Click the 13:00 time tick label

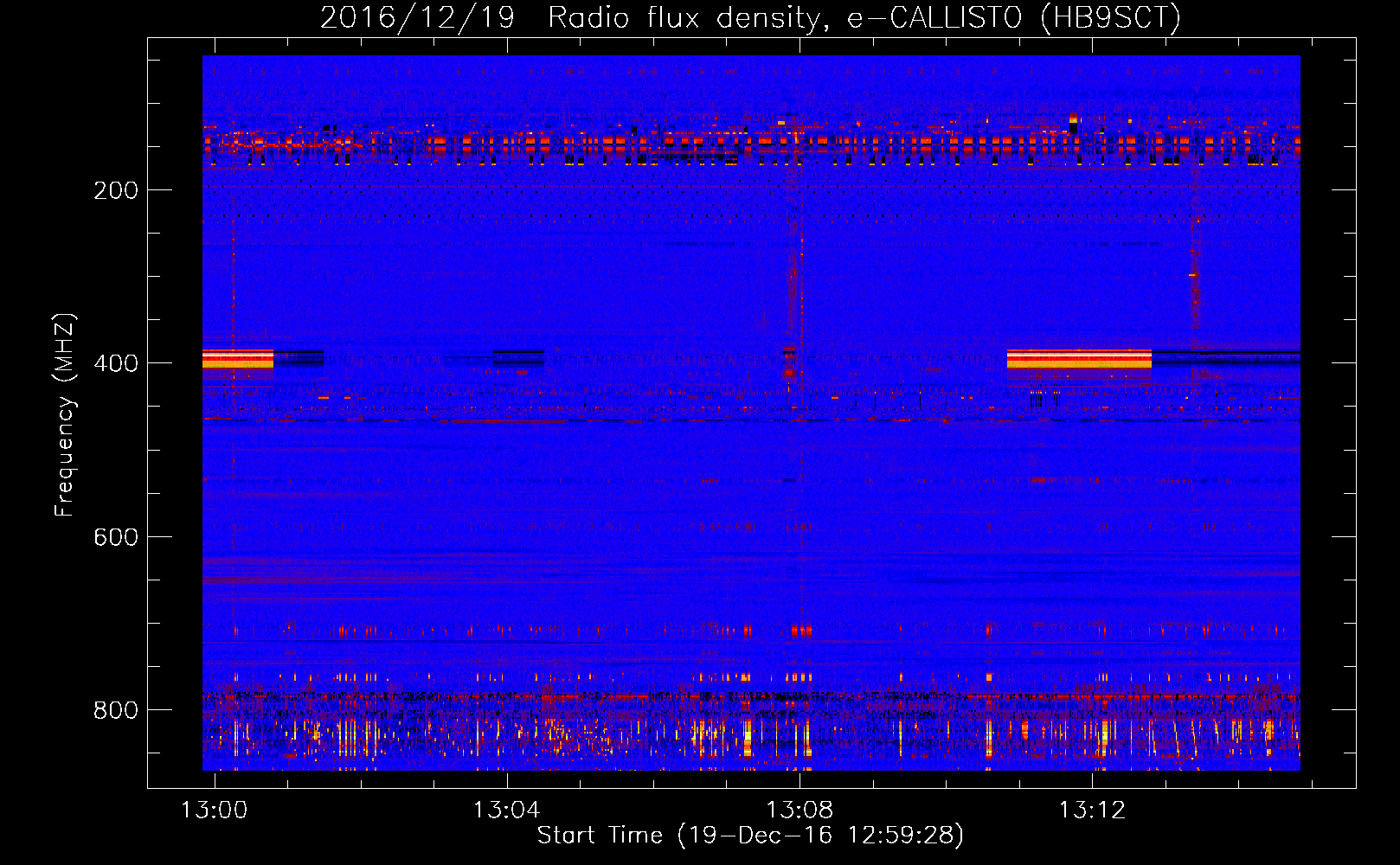point(214,810)
